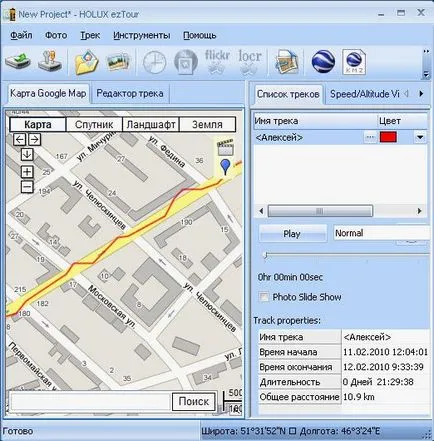This screenshot has width=434, height=441.
Task: Open the Normal speed dropdown
Action: pyautogui.click(x=382, y=233)
